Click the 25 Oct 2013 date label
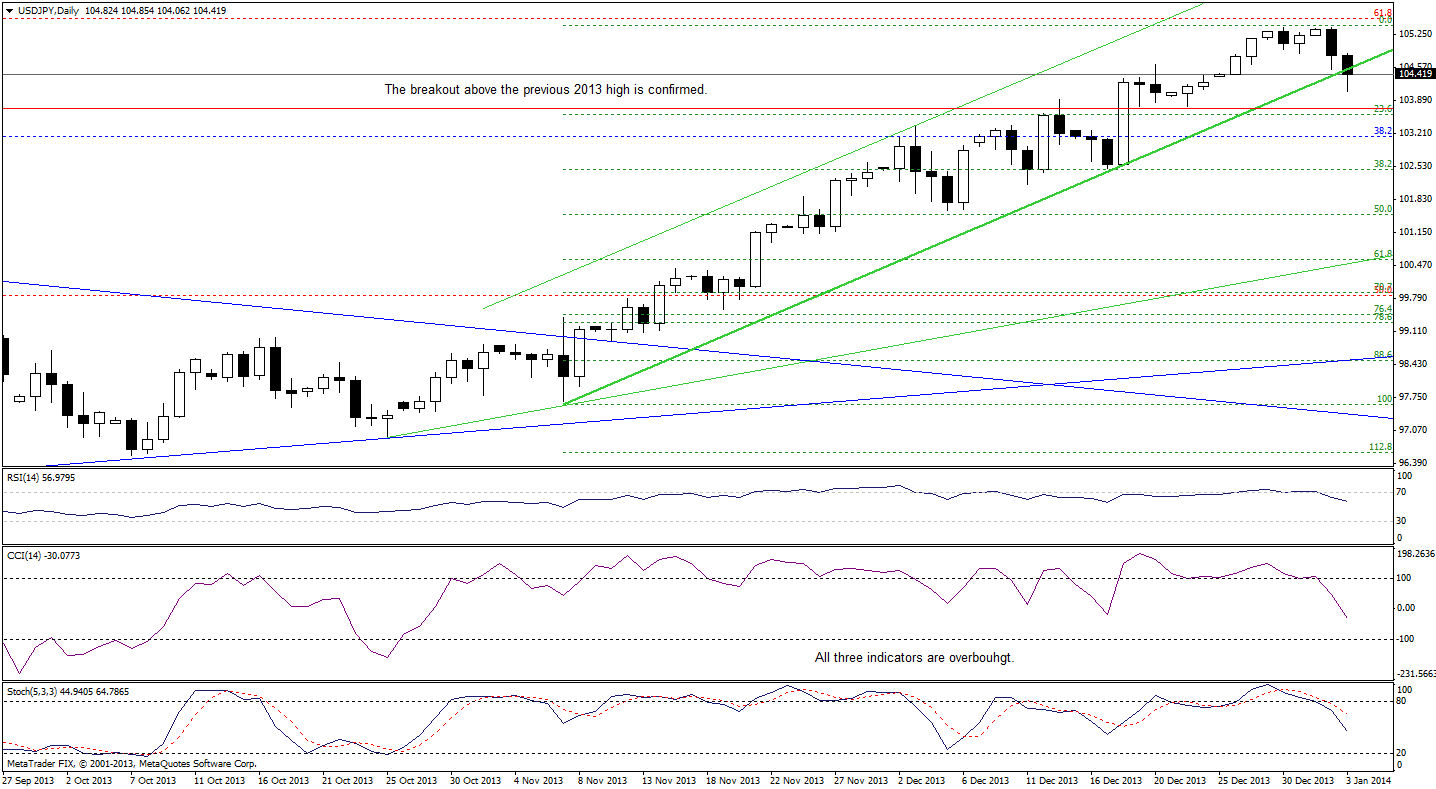The image size is (1436, 789). pyautogui.click(x=413, y=780)
